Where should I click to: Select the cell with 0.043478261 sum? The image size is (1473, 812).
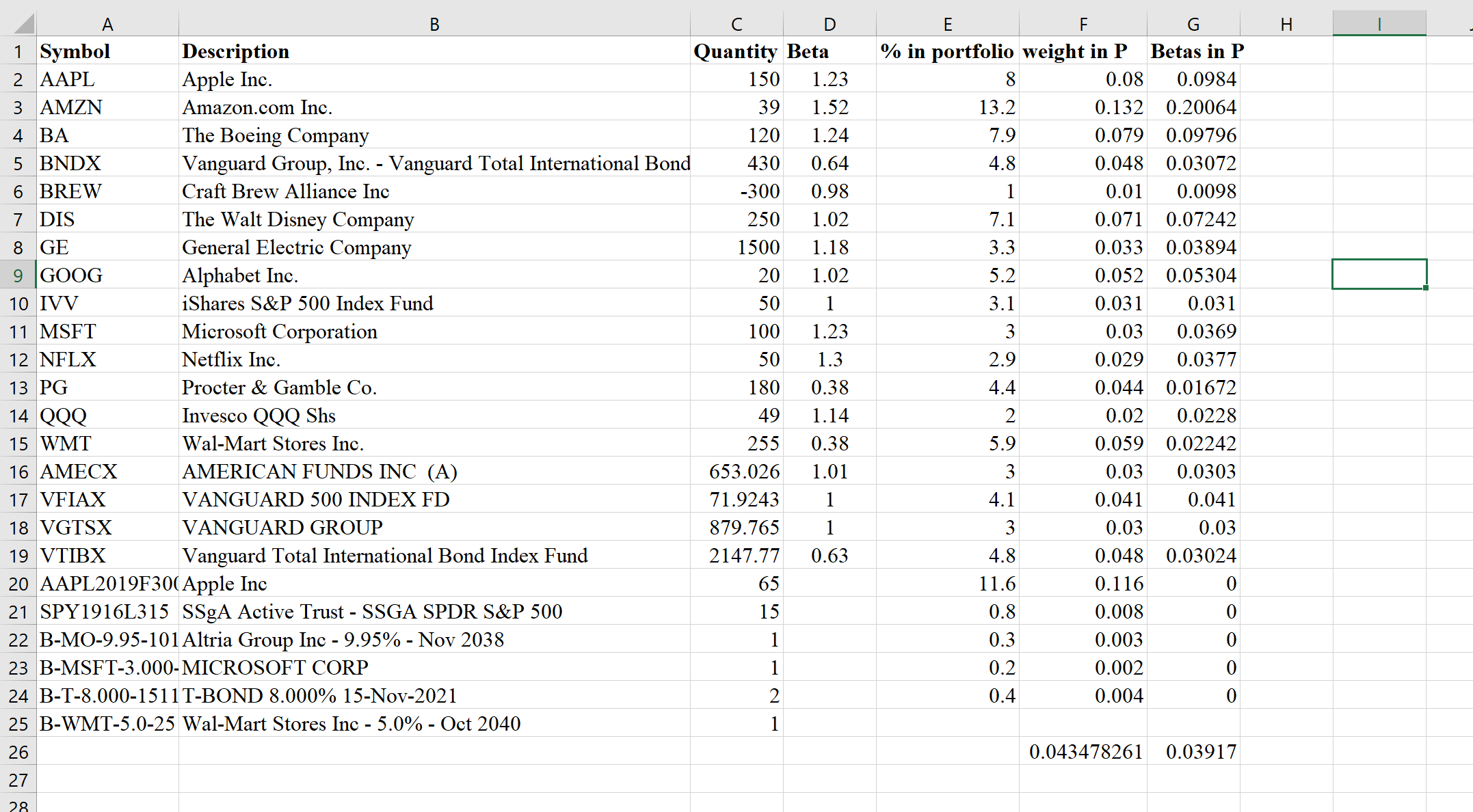point(1084,751)
